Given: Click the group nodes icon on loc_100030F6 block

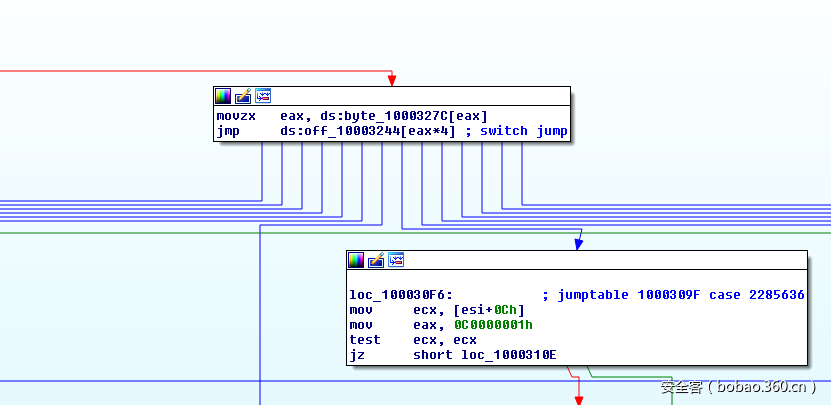Looking at the screenshot, I should (x=396, y=260).
